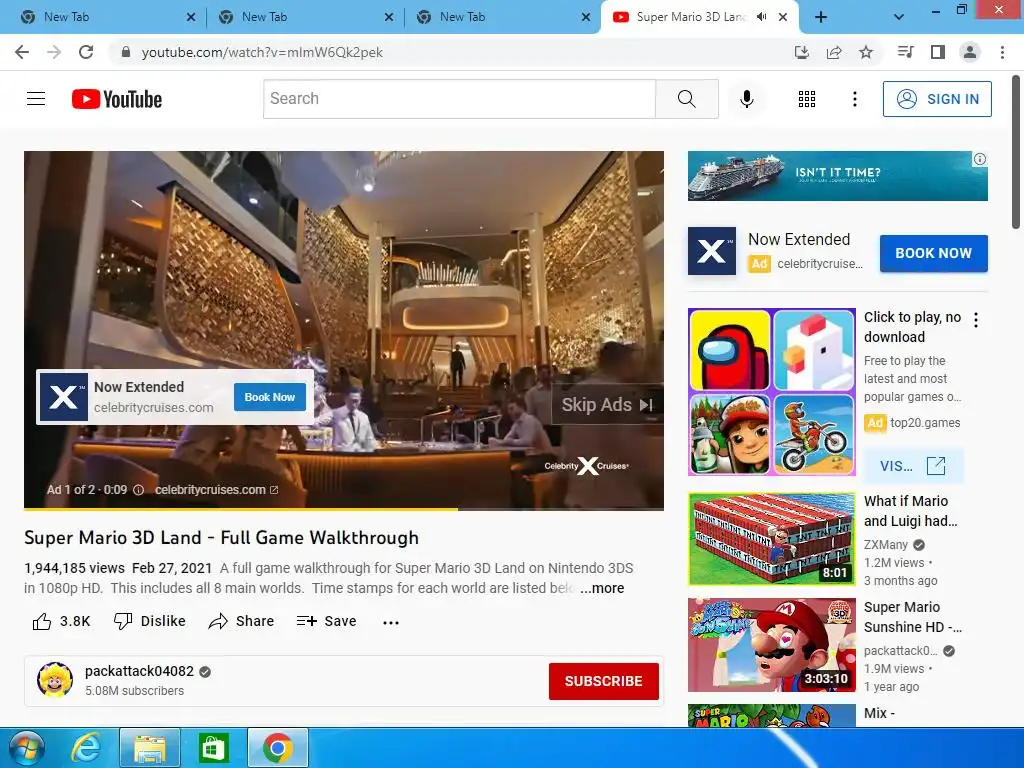Screen dimensions: 1024x768
Task: Subscribe to packattack04082
Action: [x=603, y=681]
